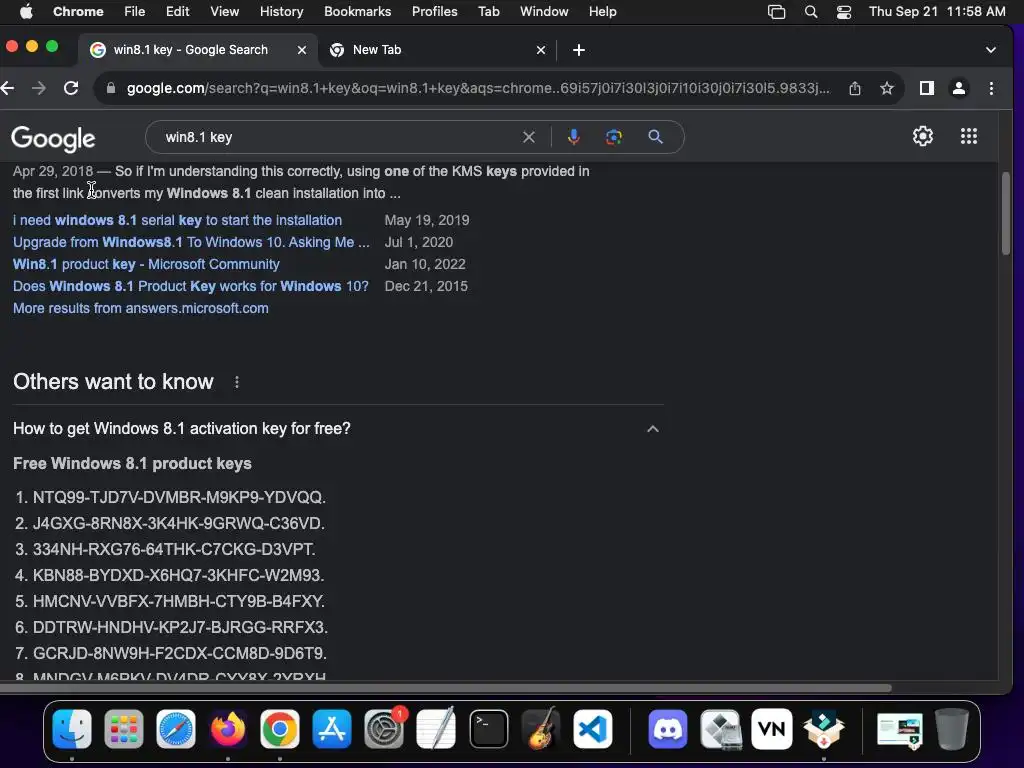The image size is (1024, 768).
Task: Open Chrome side panel icon
Action: click(x=926, y=88)
